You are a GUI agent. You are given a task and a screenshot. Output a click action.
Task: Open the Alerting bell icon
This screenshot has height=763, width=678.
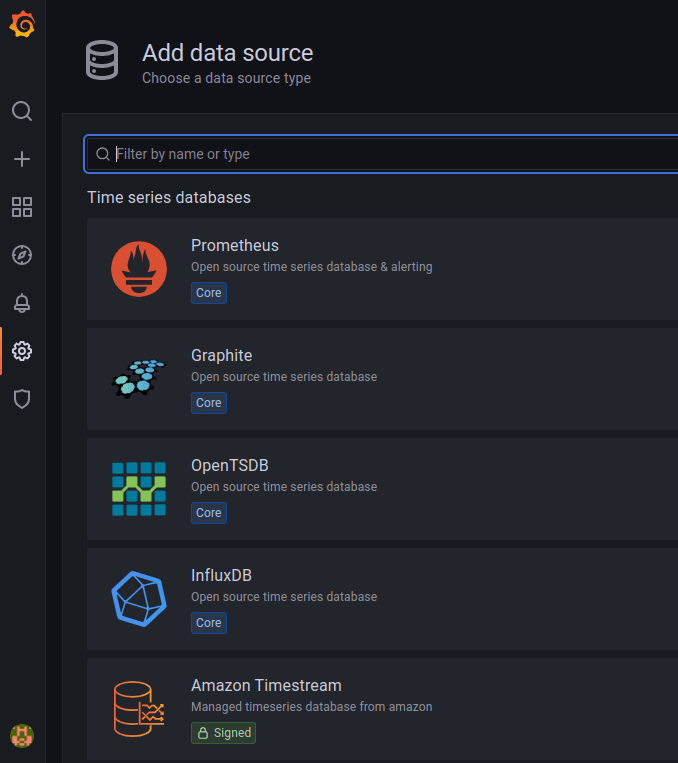pyautogui.click(x=22, y=303)
